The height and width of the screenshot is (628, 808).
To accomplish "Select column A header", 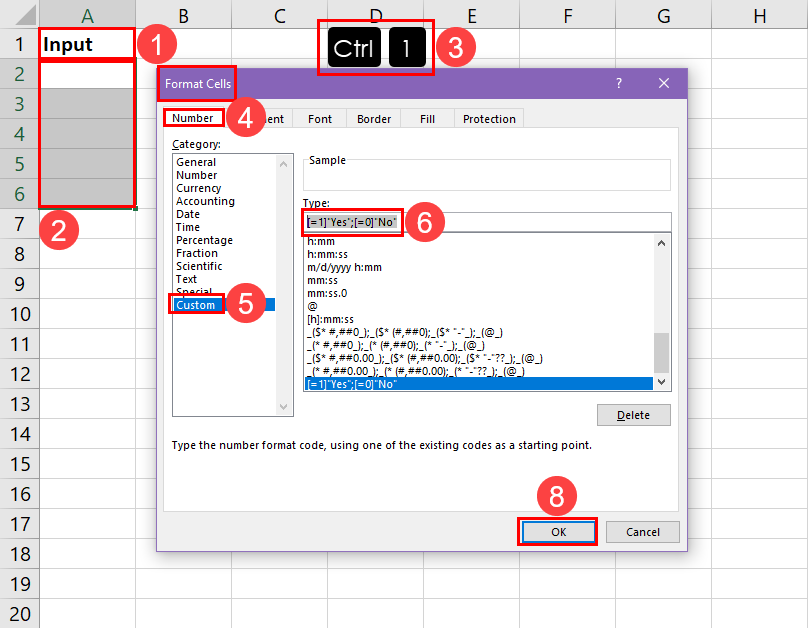I will tap(87, 15).
